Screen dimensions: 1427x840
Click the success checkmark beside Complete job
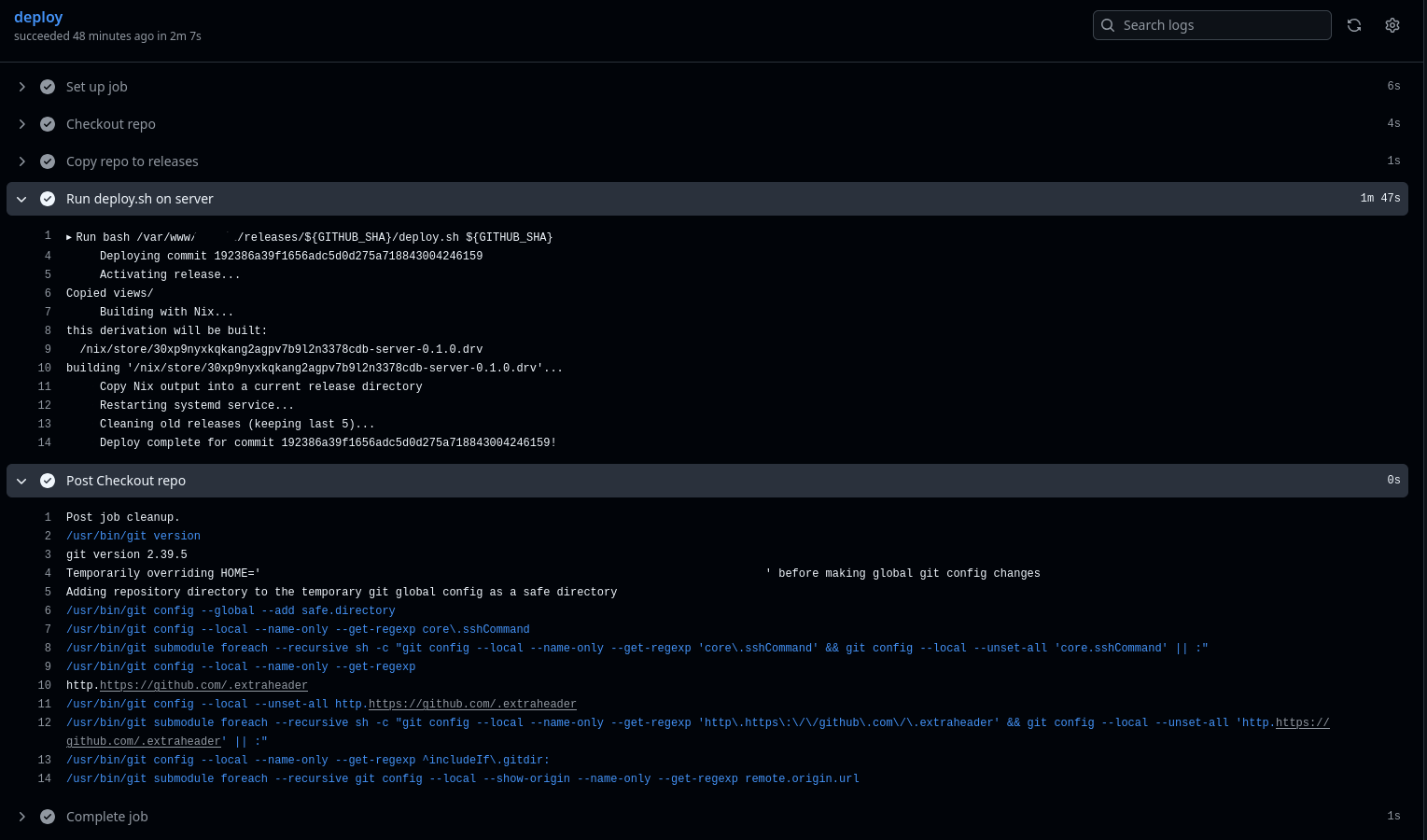click(x=48, y=816)
